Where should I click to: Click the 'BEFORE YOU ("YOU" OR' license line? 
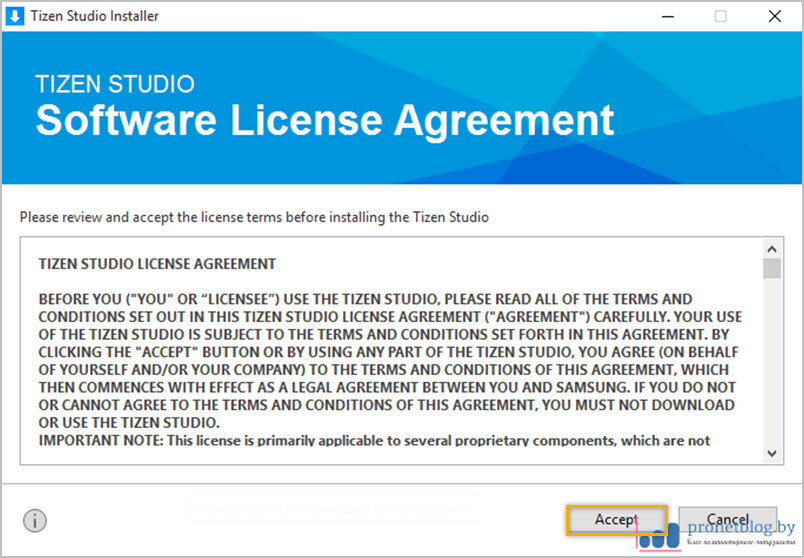pyautogui.click(x=365, y=299)
